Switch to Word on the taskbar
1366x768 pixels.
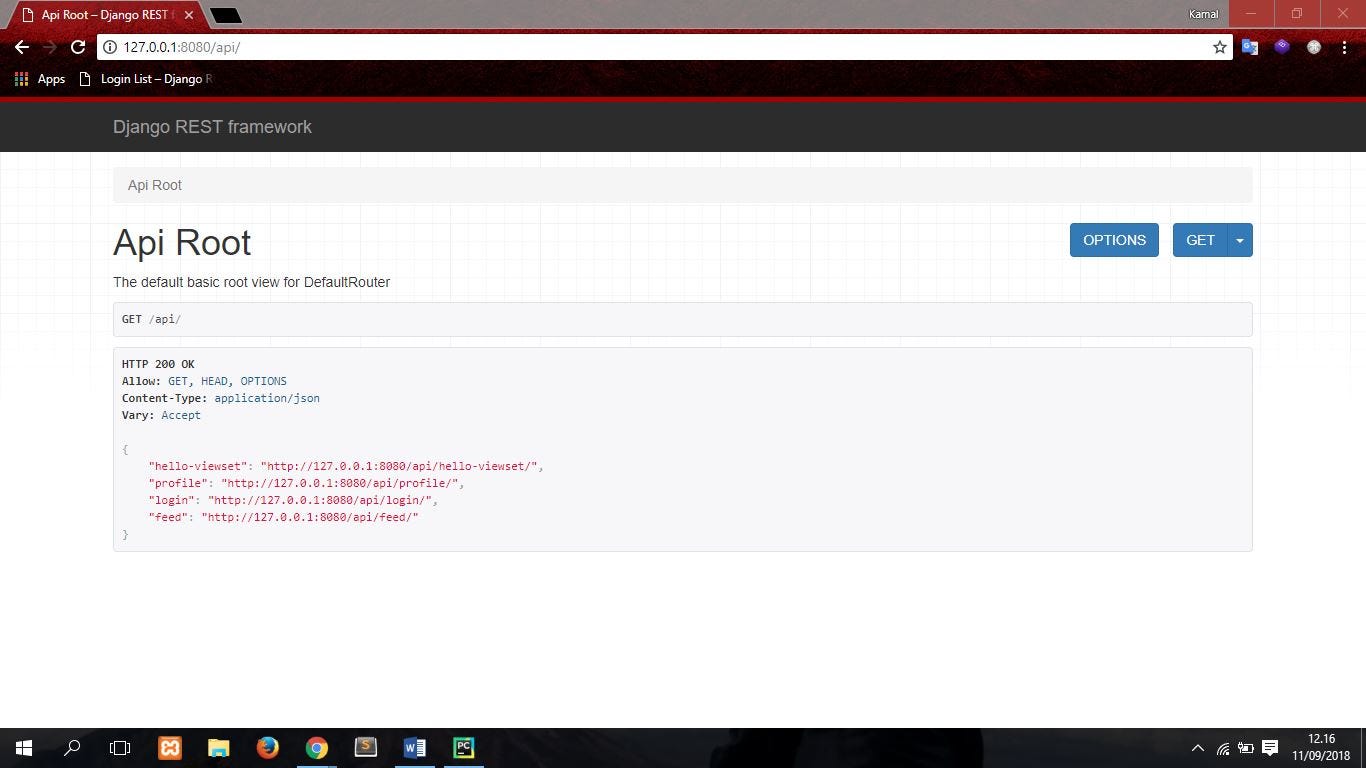coord(414,748)
